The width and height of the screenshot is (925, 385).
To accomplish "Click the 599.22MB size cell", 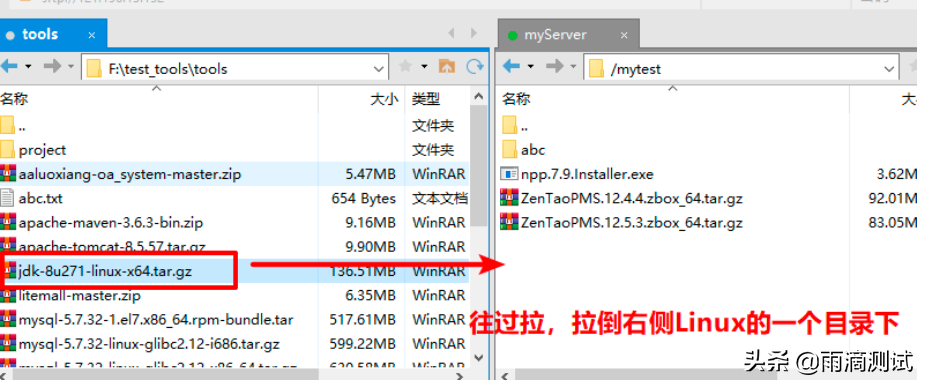I will point(363,343).
